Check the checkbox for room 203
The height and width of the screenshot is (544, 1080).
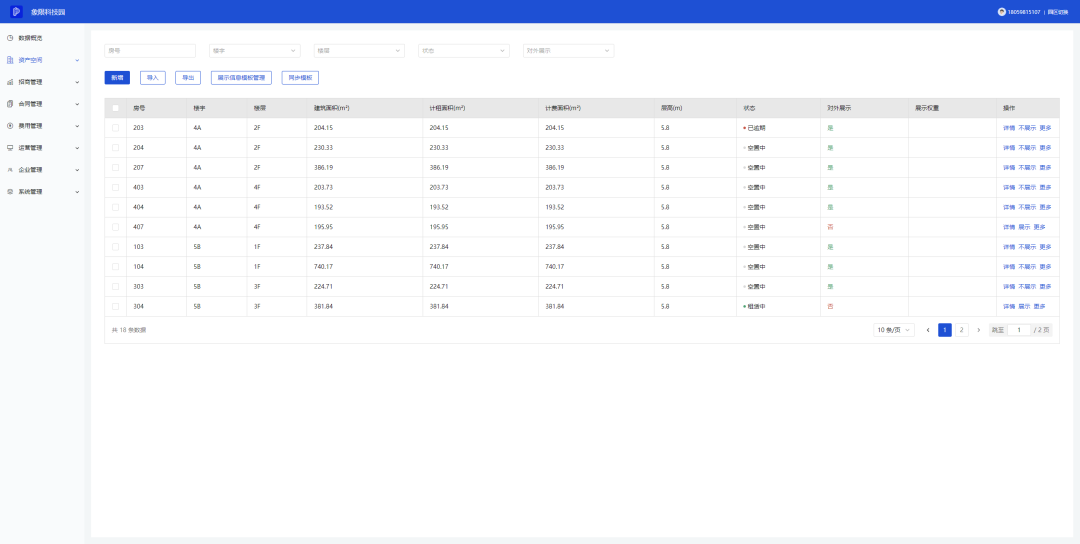click(115, 128)
